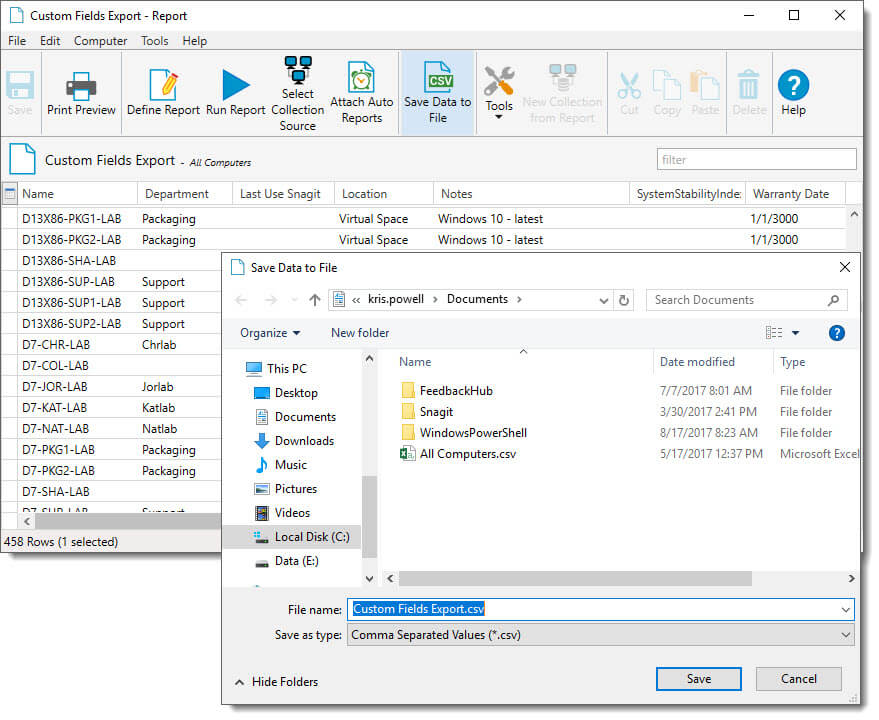Click in the report filter field
Image resolution: width=879 pixels, height=720 pixels.
coord(756,160)
